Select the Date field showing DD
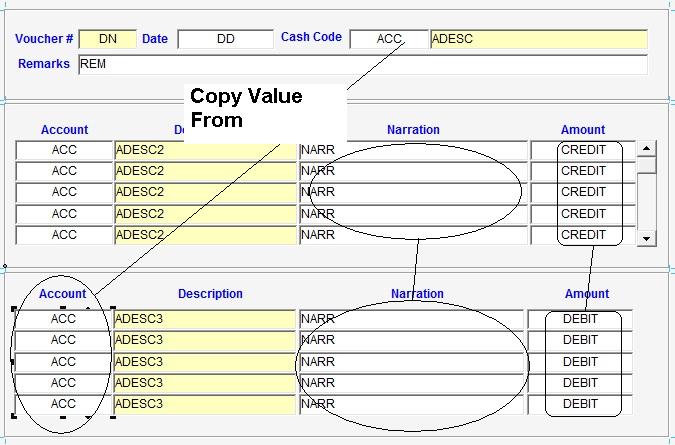Viewport: 675px width, 445px height. click(225, 39)
